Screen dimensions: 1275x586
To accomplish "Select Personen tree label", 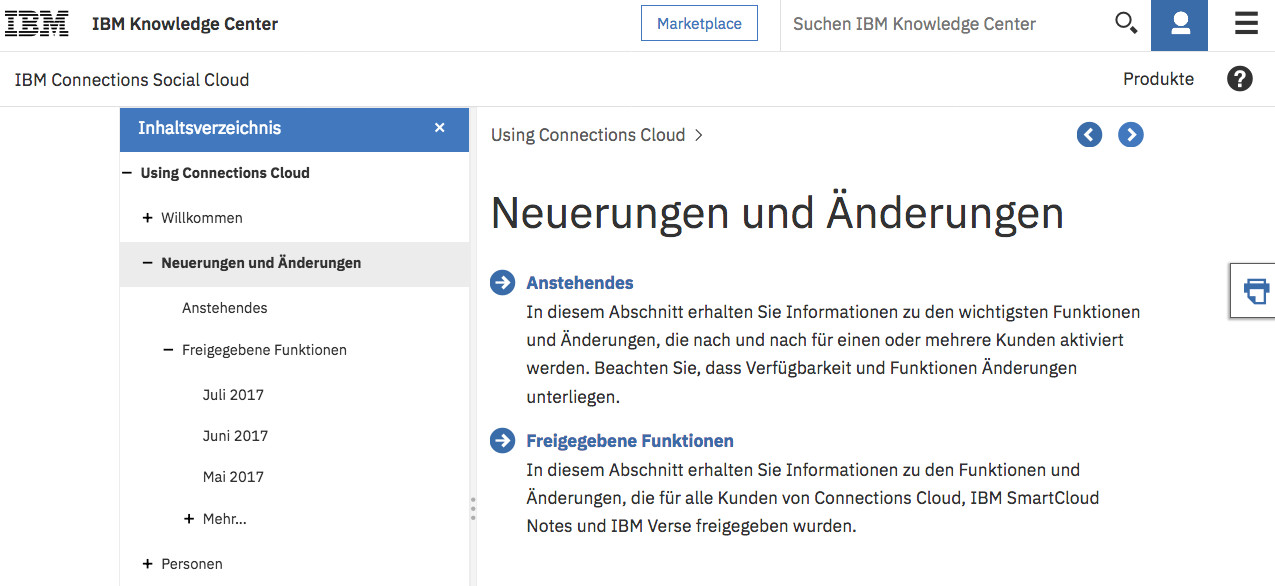I will (192, 564).
